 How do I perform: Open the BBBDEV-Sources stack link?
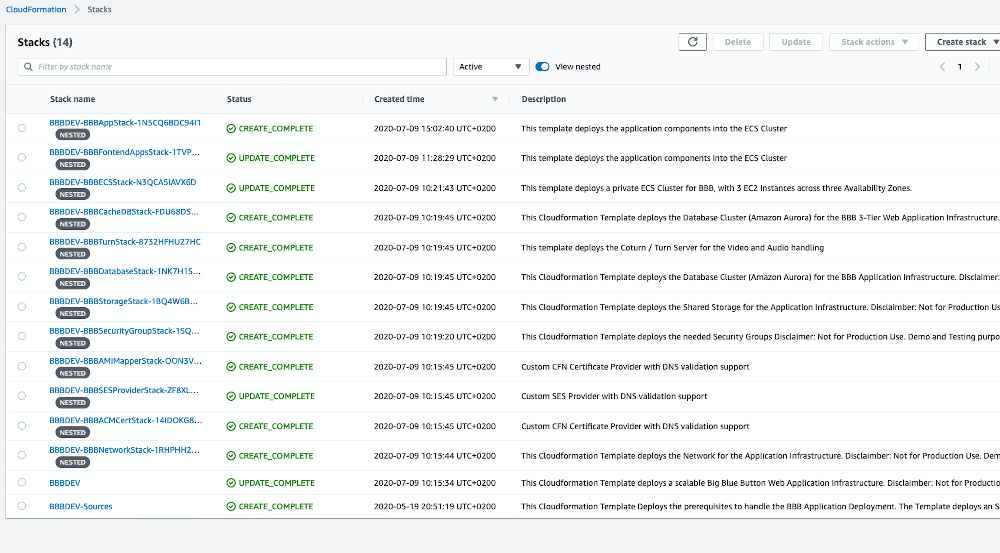pos(80,506)
